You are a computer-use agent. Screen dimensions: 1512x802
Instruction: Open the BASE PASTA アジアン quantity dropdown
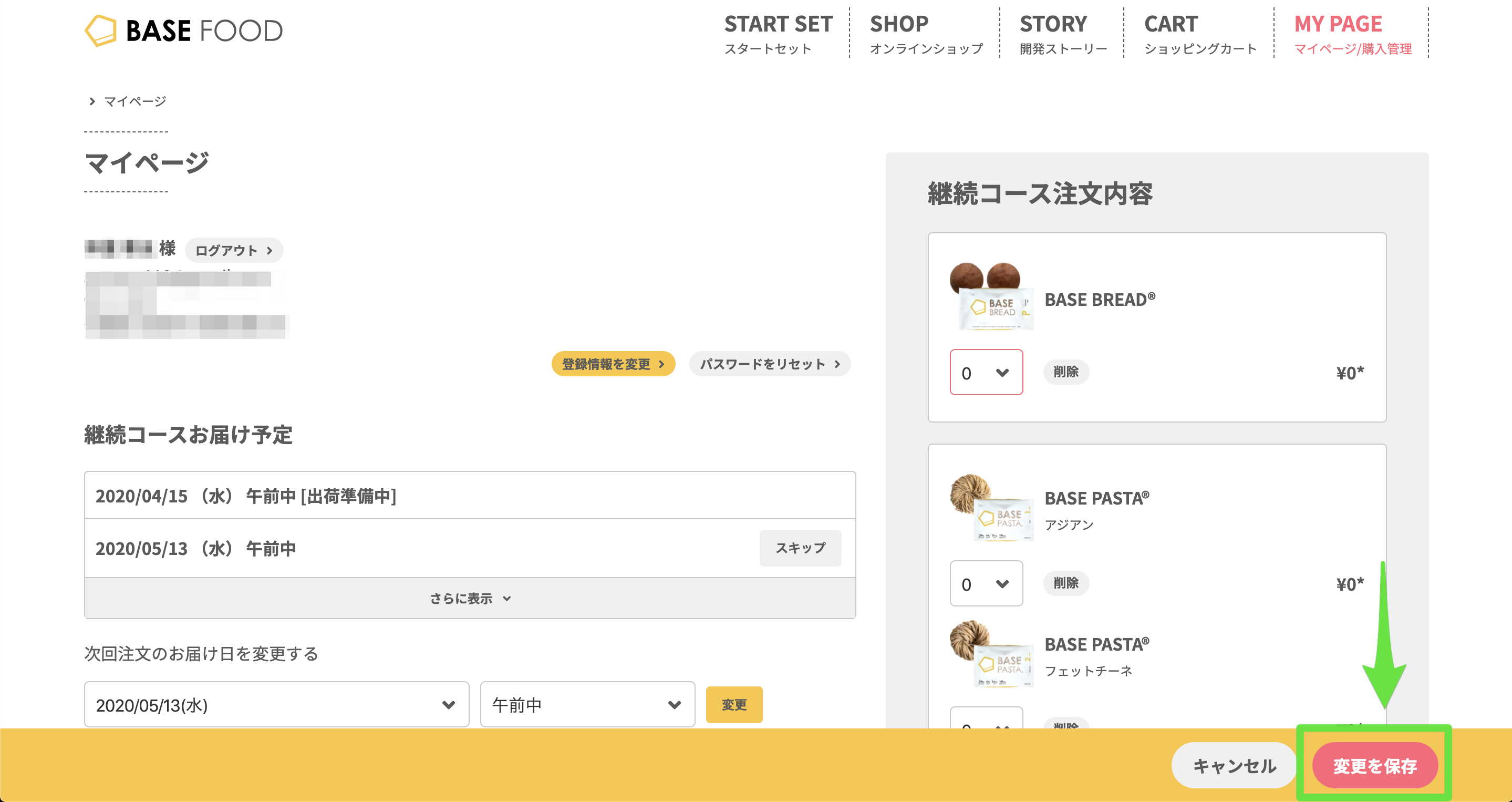[x=986, y=583]
